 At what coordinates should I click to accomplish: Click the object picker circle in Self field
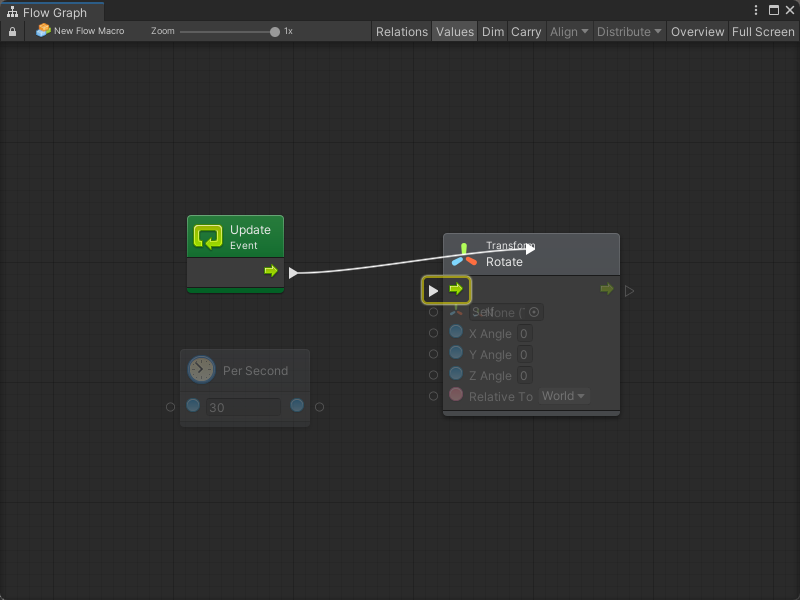coord(534,313)
